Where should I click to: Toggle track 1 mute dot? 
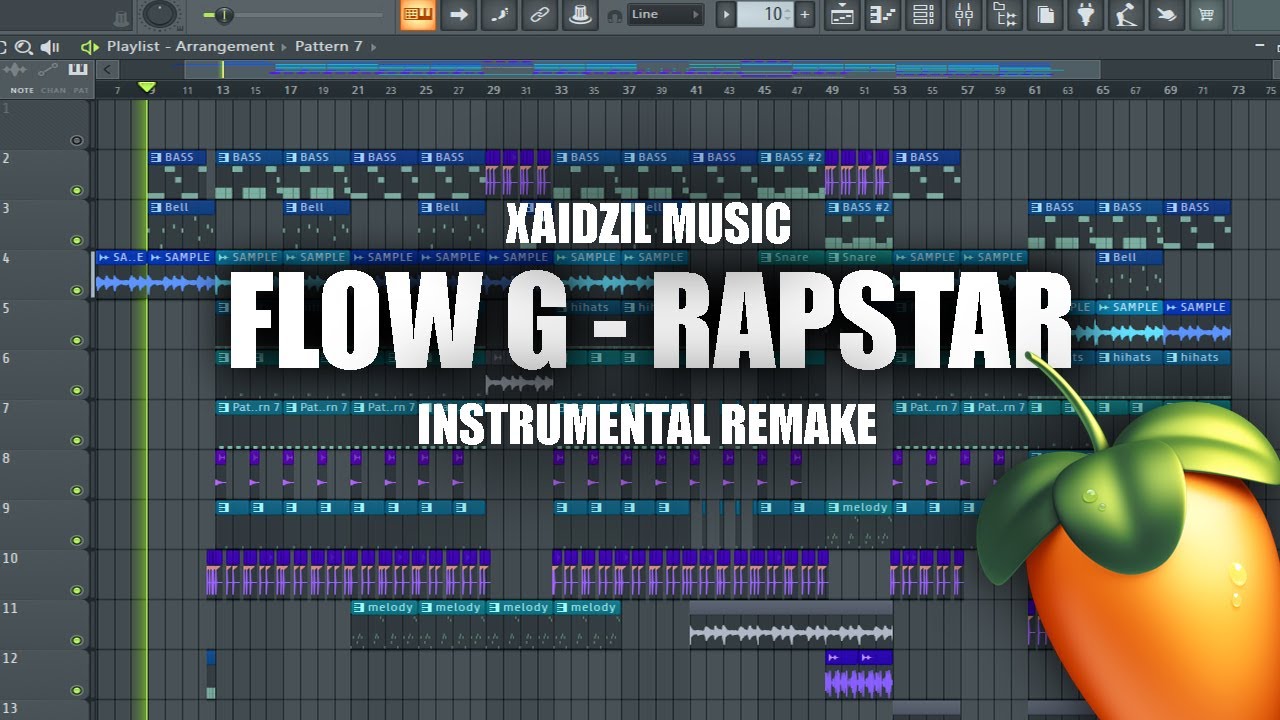click(77, 140)
